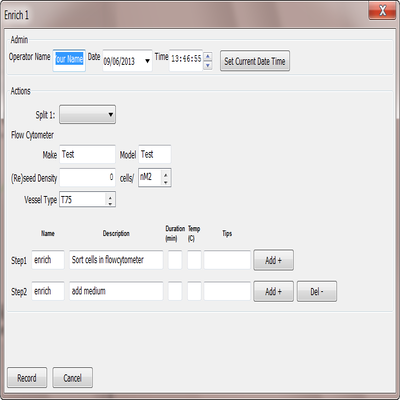Click Step2 Duration field
Screen dimensions: 400x400
pyautogui.click(x=175, y=291)
